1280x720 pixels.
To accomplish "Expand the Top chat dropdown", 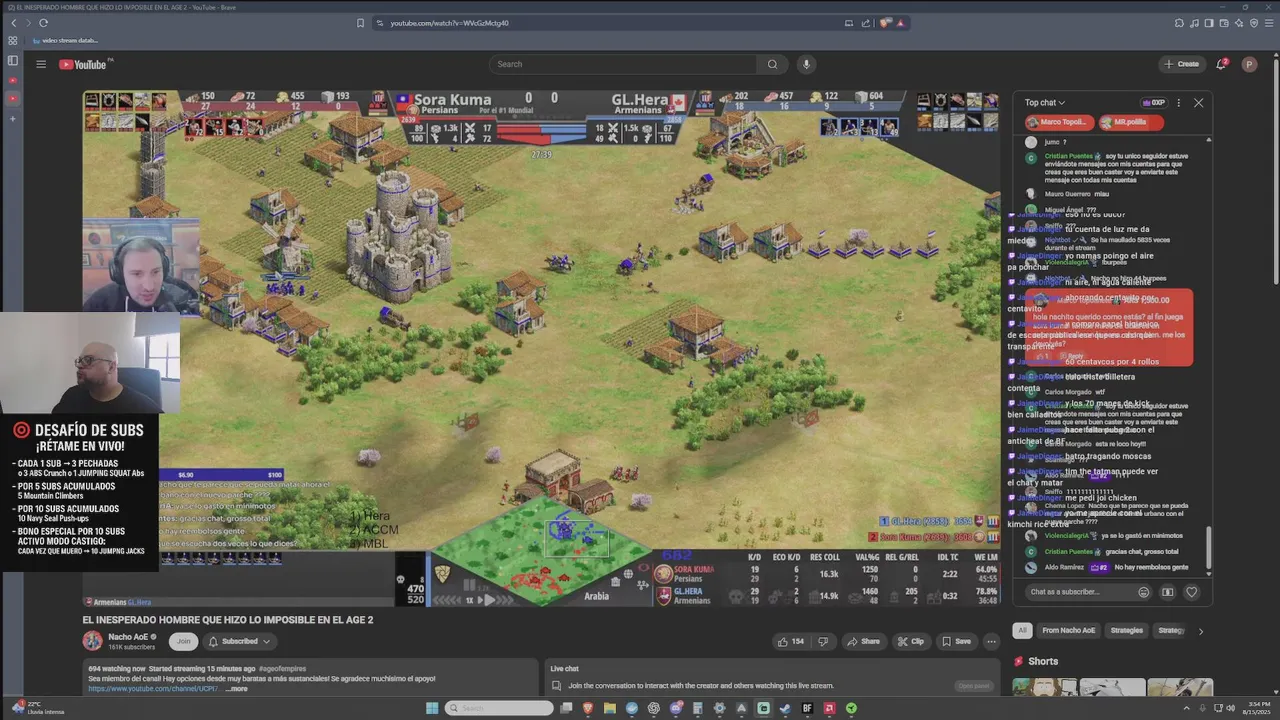I will (x=1044, y=102).
